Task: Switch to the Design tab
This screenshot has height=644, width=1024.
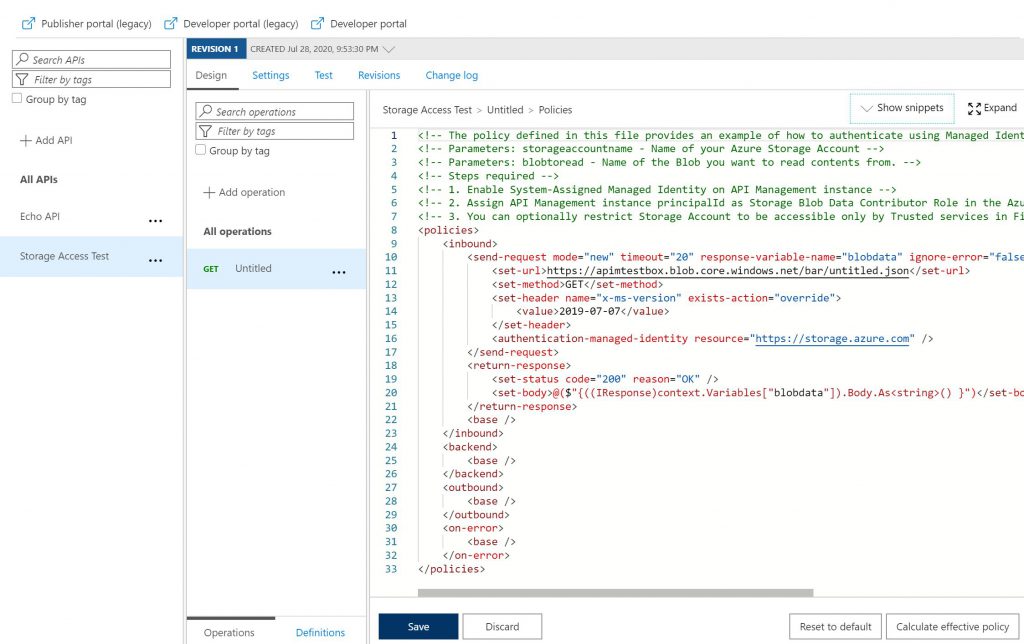Action: click(x=211, y=75)
